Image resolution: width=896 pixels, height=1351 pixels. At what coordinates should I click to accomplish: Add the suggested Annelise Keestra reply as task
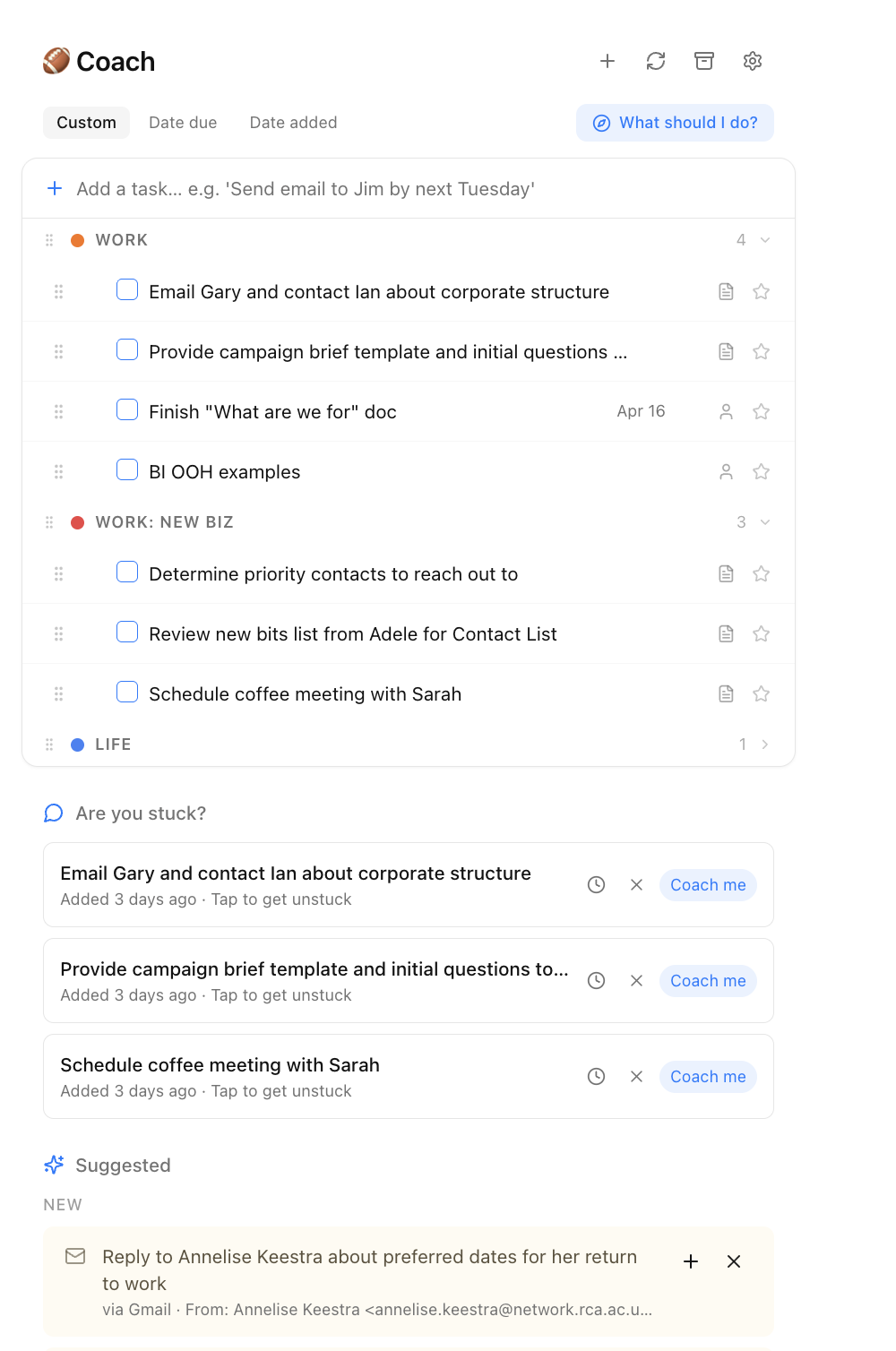click(691, 1261)
